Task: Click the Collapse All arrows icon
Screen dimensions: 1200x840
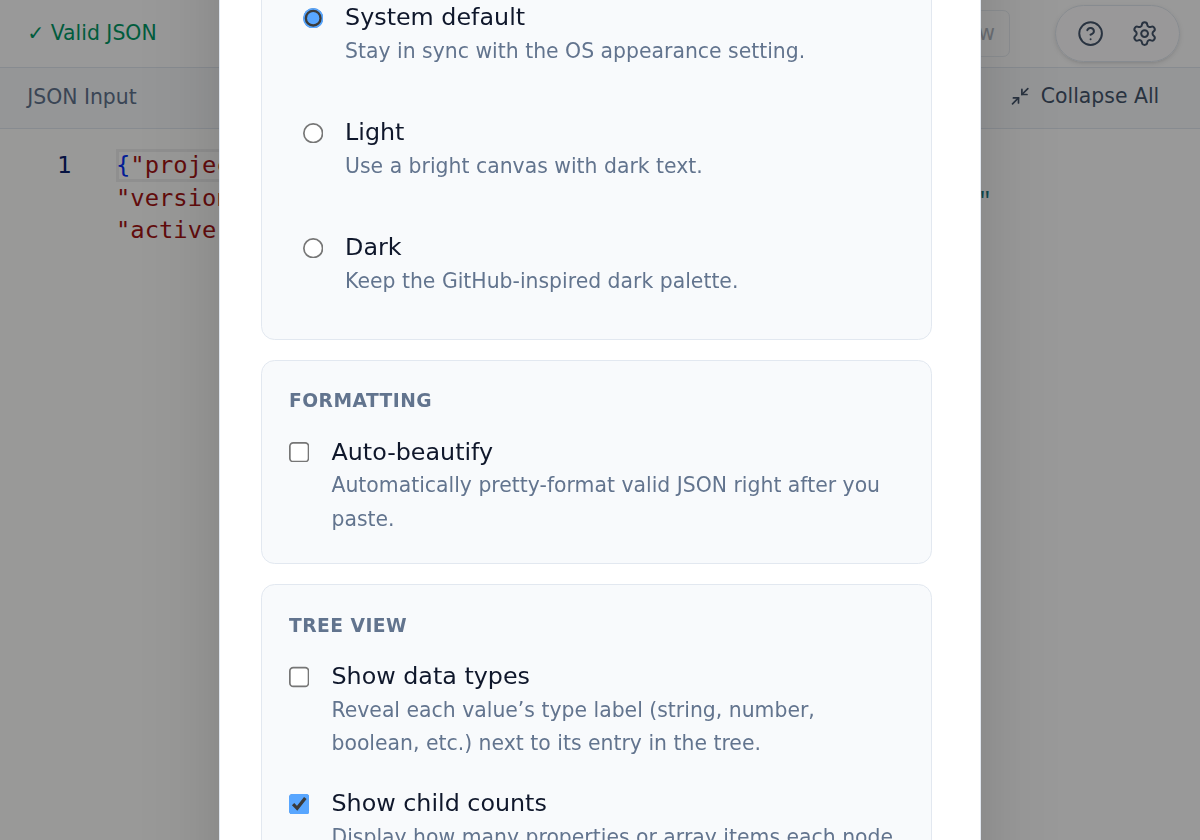Action: [x=1020, y=96]
